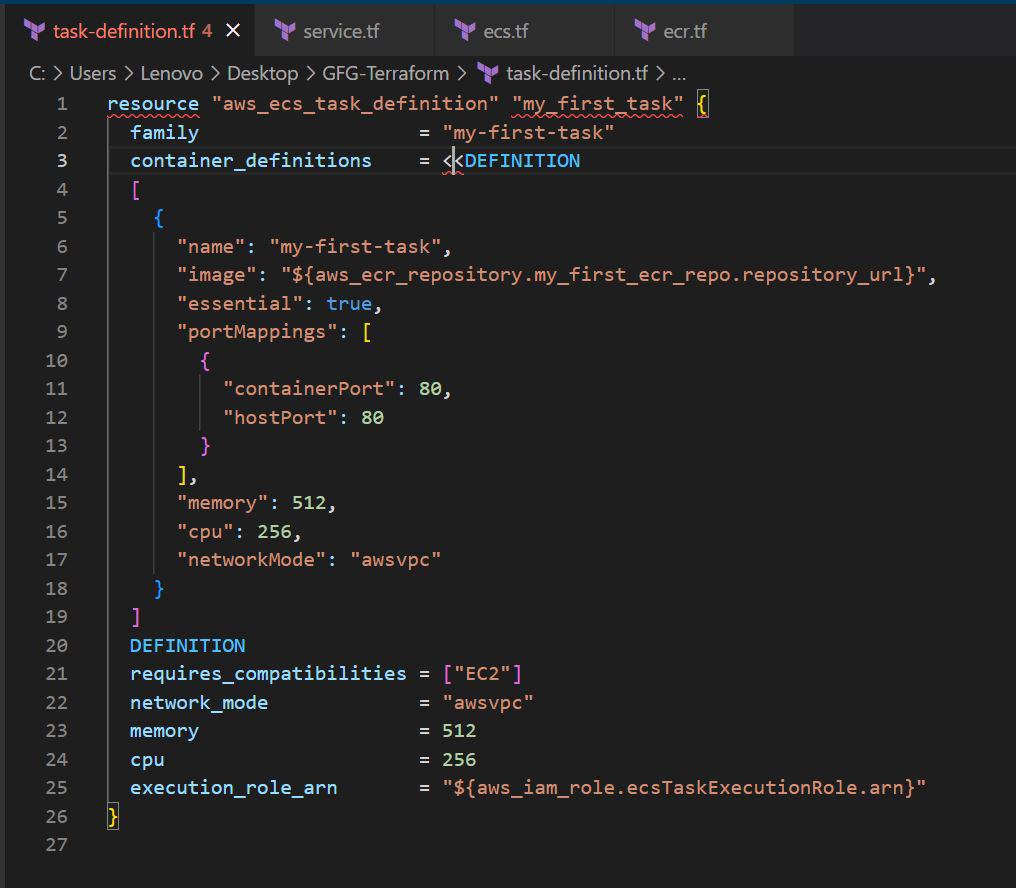
Task: Click the Terraform icon on ecs.tf tab
Action: point(464,31)
